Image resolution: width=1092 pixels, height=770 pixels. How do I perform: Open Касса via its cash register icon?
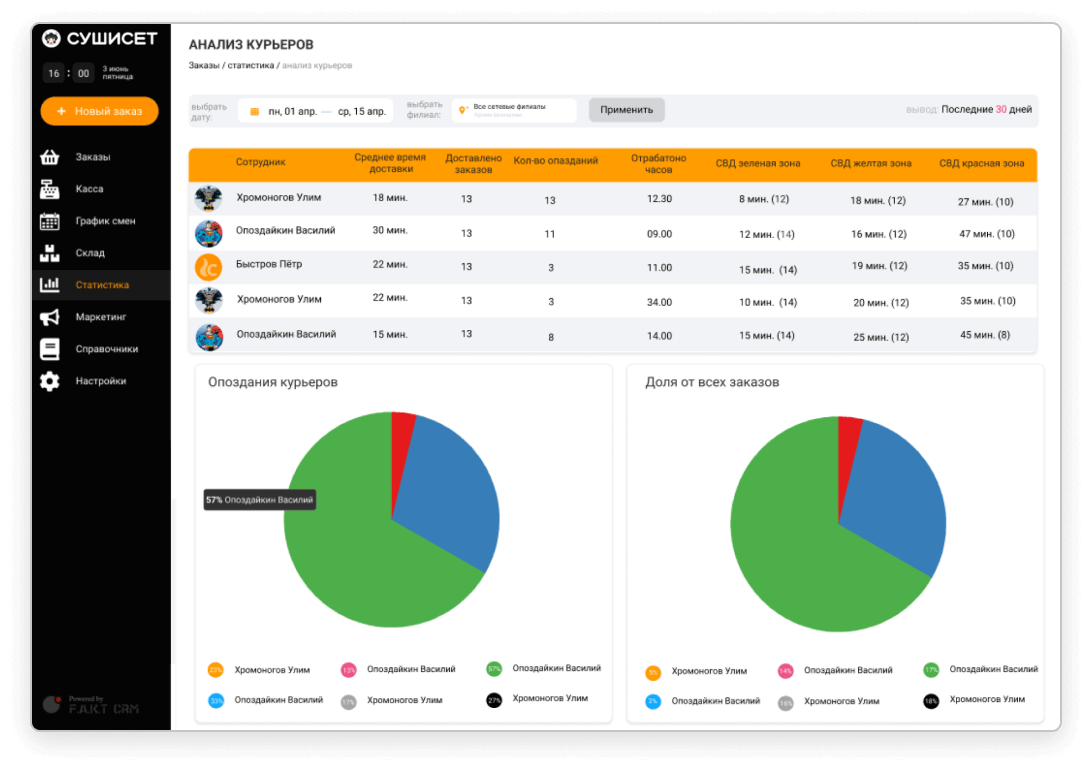click(x=49, y=189)
